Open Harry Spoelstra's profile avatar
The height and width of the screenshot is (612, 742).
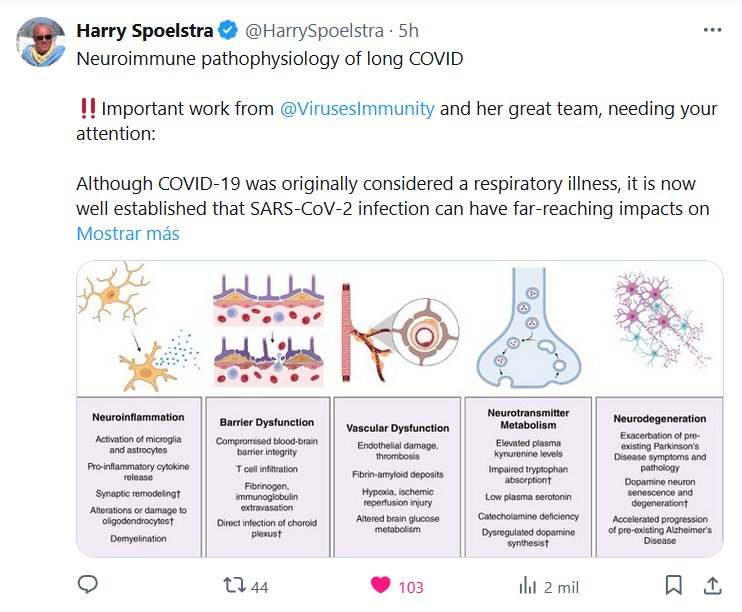pyautogui.click(x=38, y=40)
